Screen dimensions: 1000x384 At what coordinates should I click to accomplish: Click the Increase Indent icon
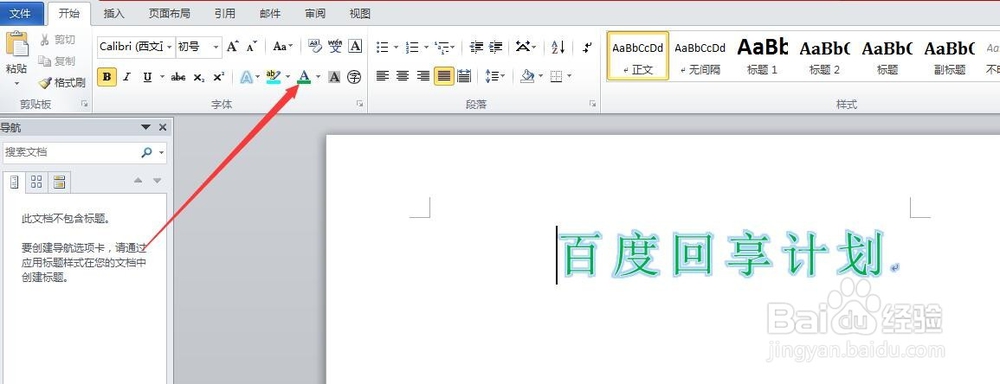pos(496,46)
